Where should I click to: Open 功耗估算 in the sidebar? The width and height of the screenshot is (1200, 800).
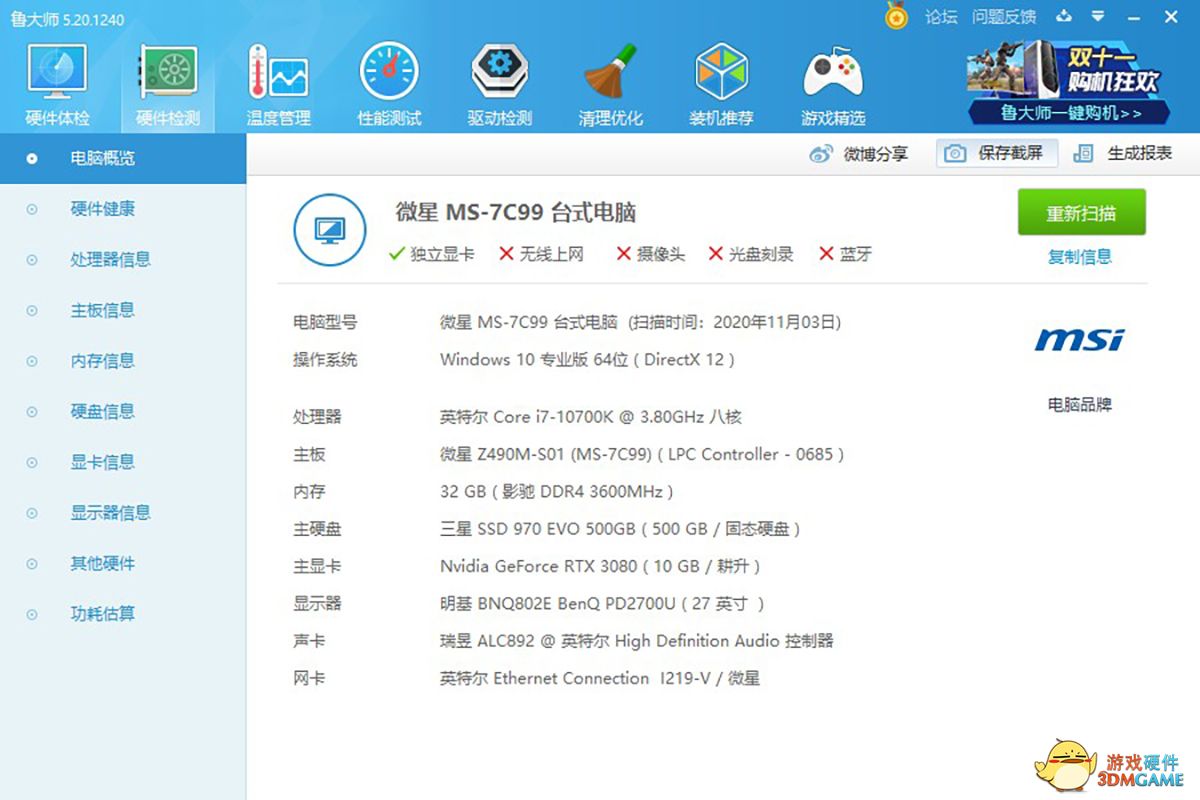point(123,614)
